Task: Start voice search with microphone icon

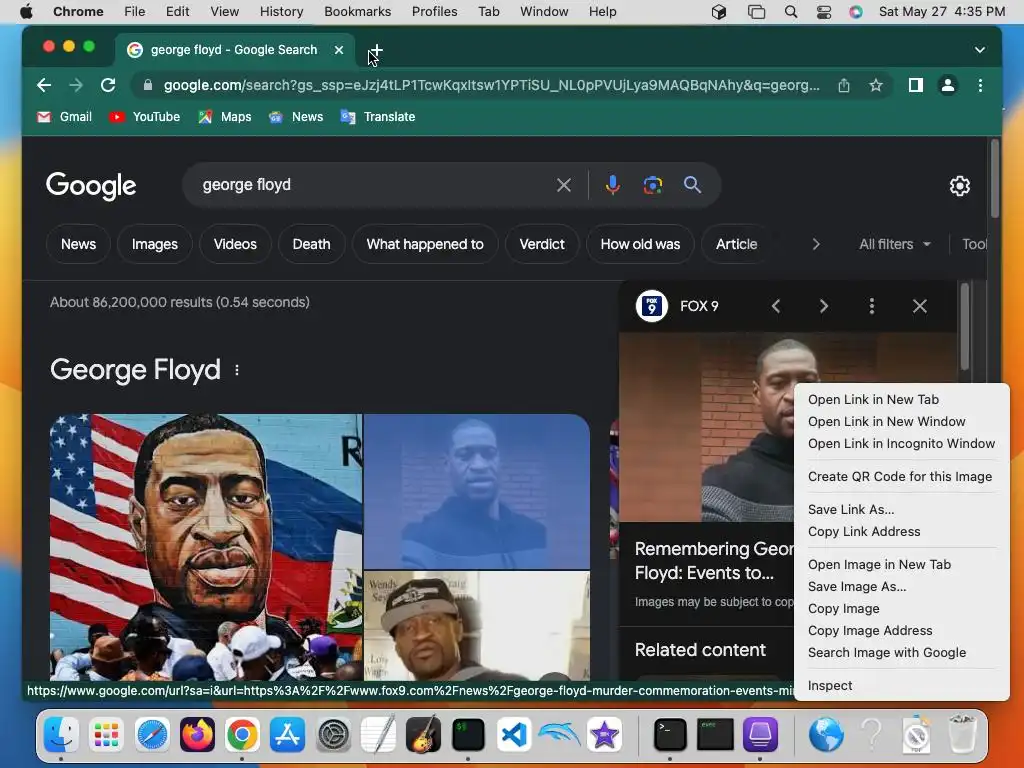Action: [613, 185]
